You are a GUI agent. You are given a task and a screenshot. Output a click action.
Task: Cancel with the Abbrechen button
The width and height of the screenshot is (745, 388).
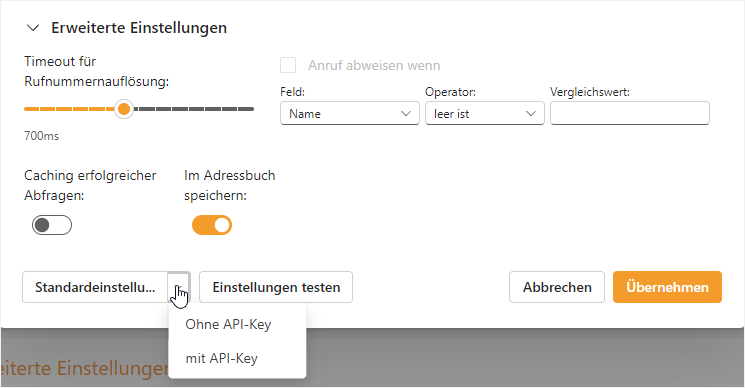click(557, 287)
